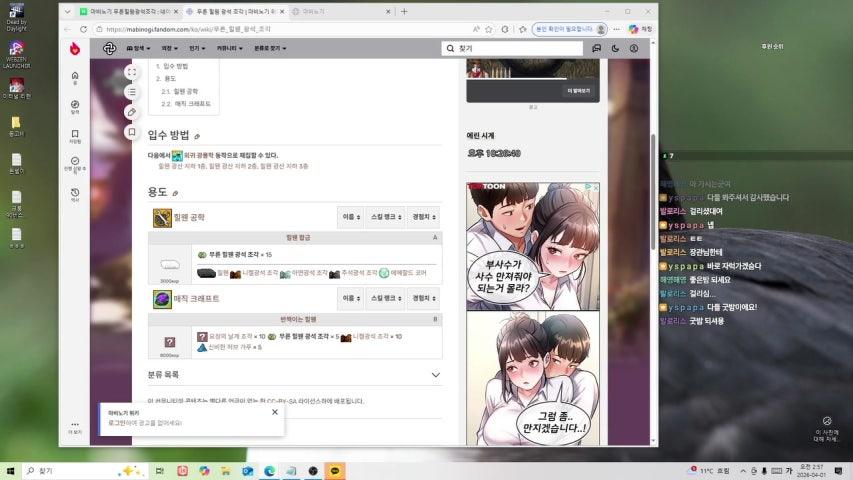
Task: Open the 분류로 찾기 dropdown in the wiki nav
Action: pyautogui.click(x=270, y=48)
